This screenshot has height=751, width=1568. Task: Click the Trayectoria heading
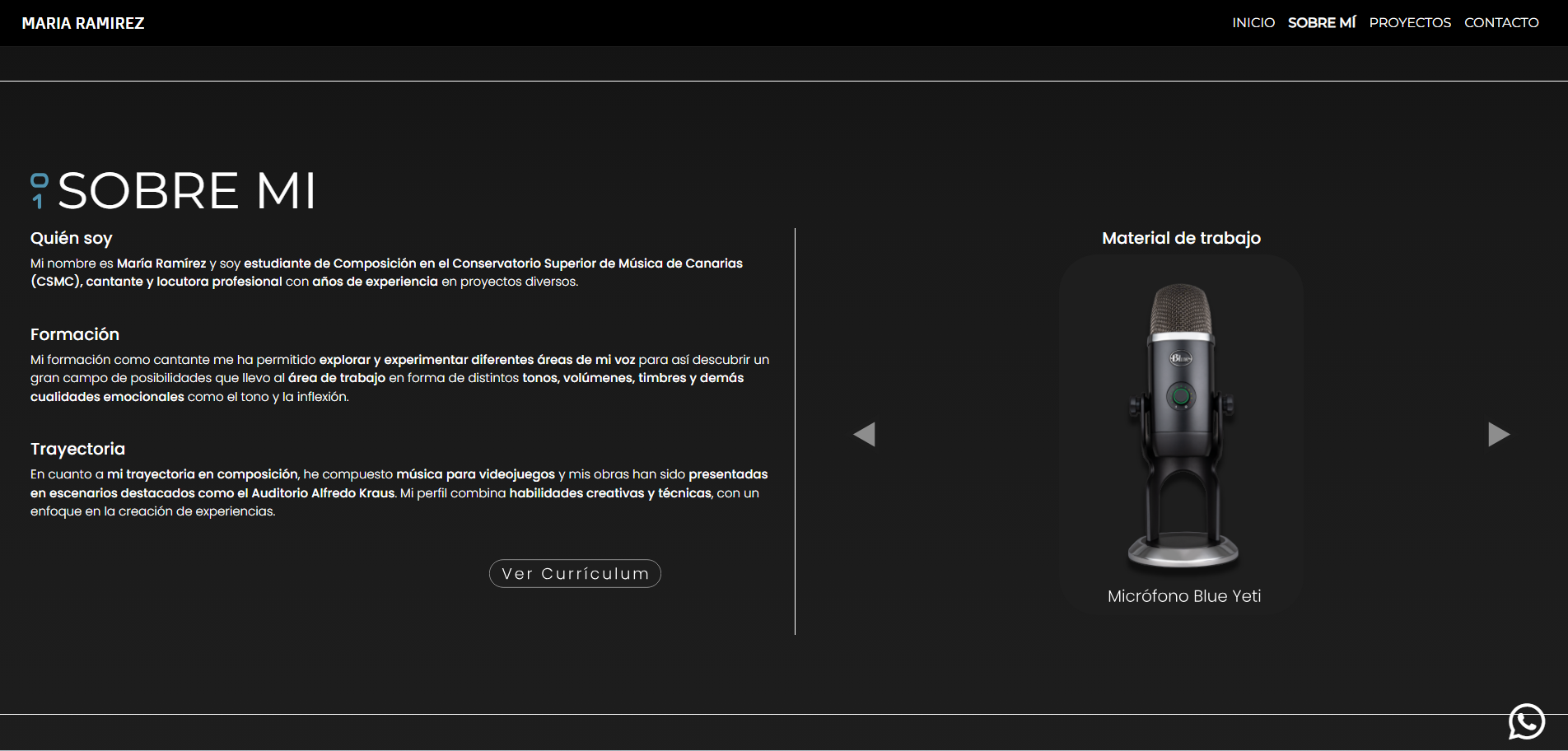tap(77, 449)
